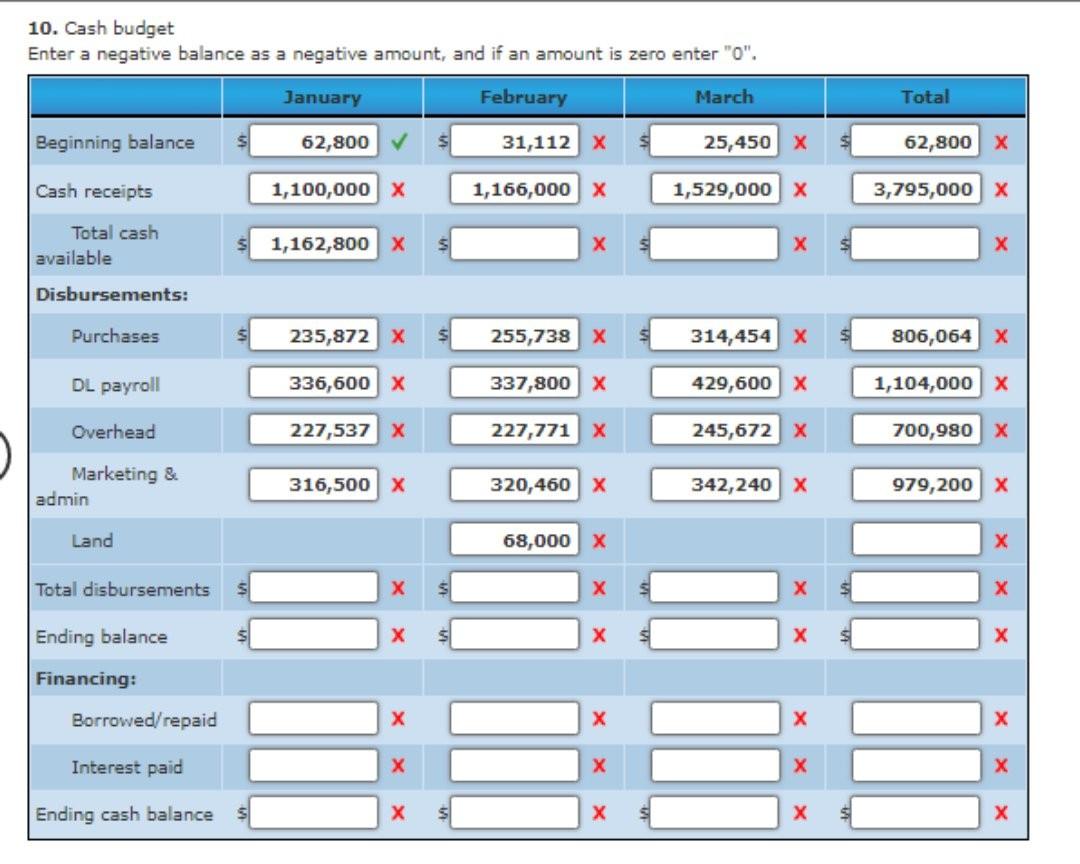1080x864 pixels.
Task: Click the red X beside January Ending cash balance
Action: coord(398,813)
